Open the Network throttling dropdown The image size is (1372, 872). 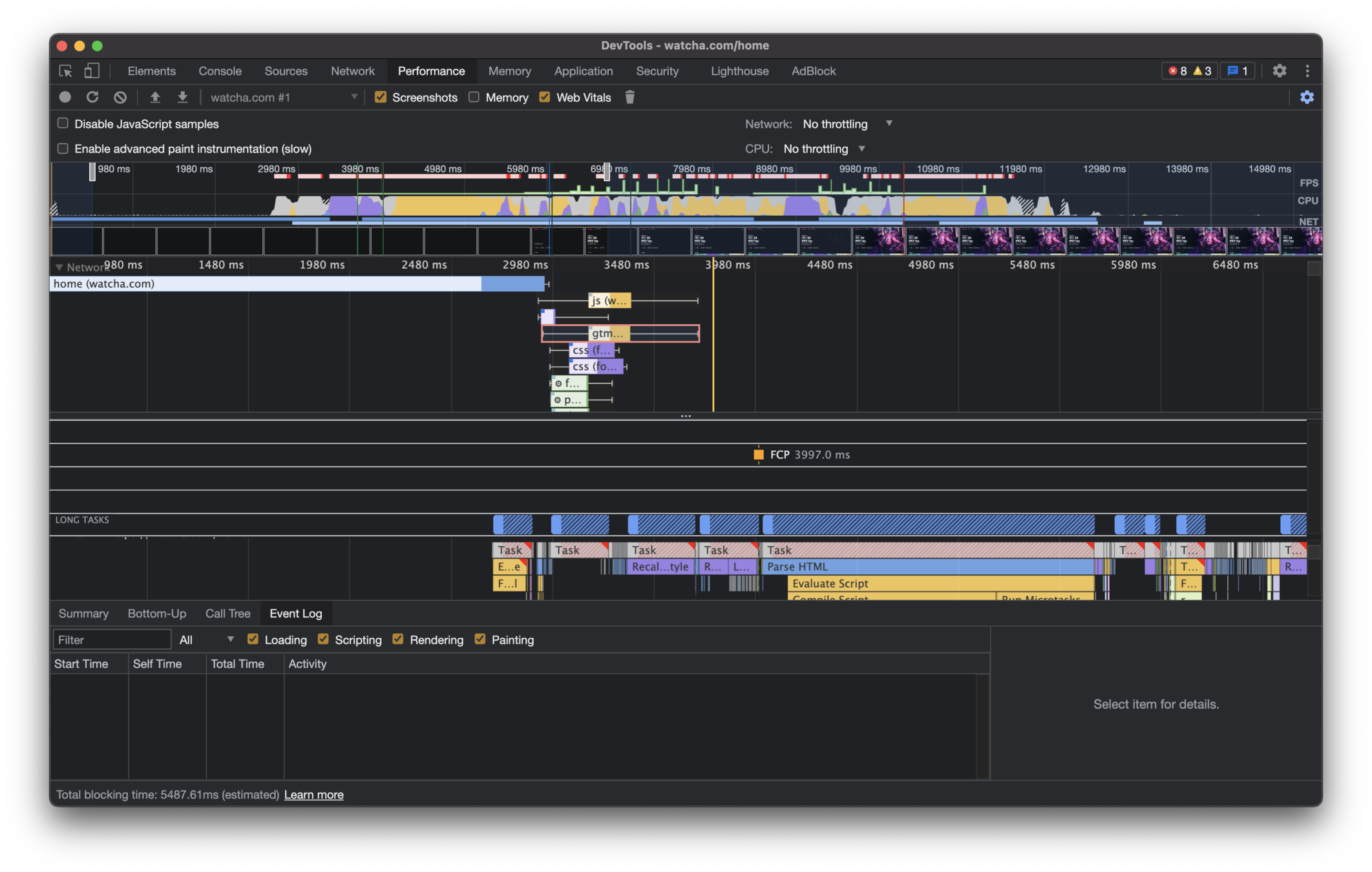coord(847,123)
